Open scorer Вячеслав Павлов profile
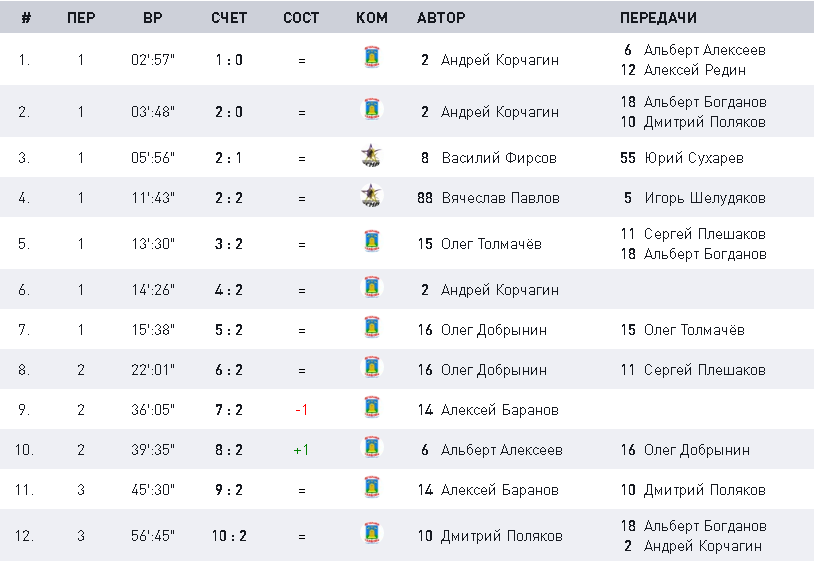This screenshot has width=814, height=561. (500, 198)
